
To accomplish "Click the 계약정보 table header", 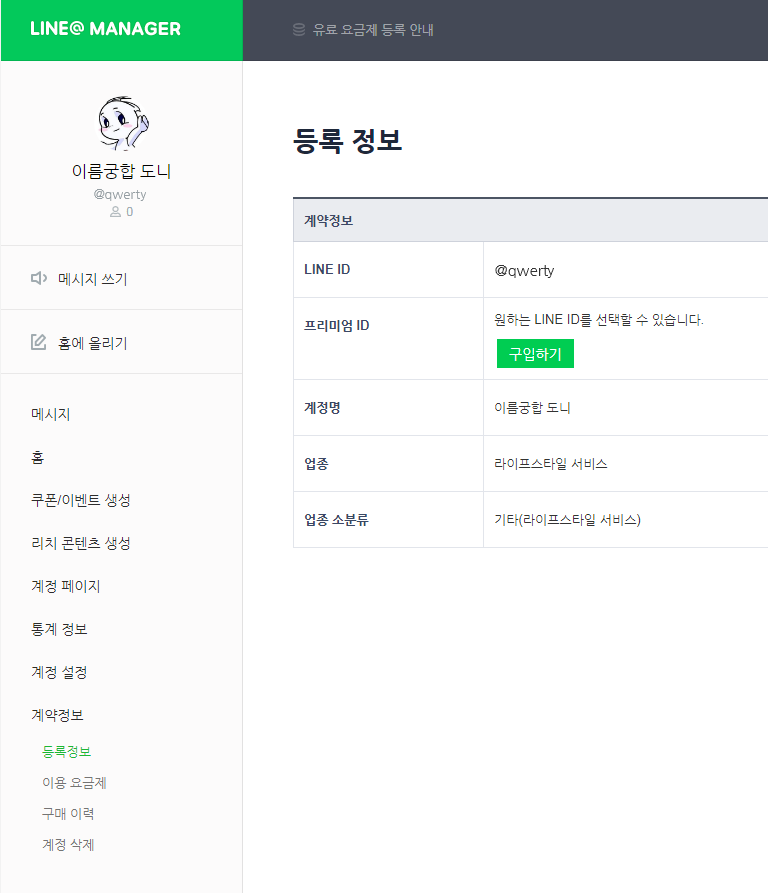I will pyautogui.click(x=531, y=220).
